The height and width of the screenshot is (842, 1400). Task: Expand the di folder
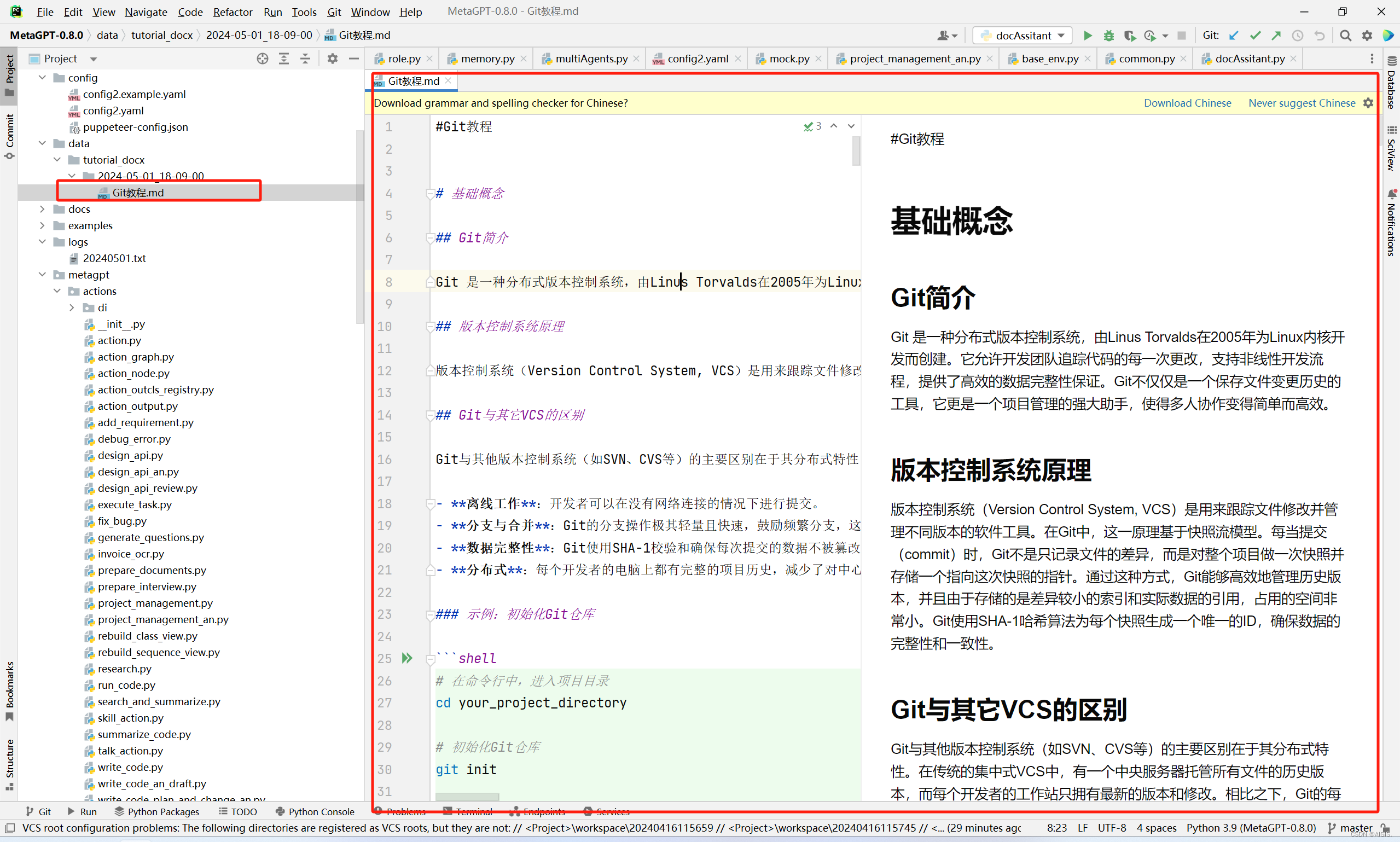72,307
